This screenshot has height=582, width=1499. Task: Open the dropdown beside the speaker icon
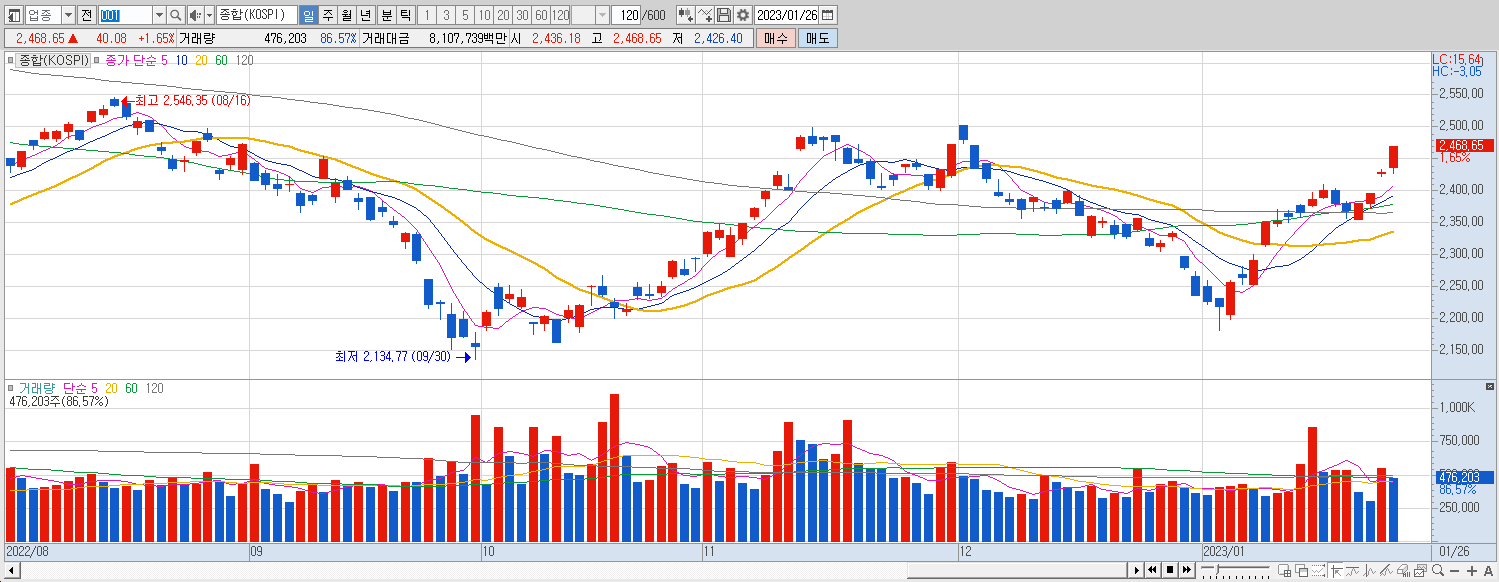click(x=209, y=15)
